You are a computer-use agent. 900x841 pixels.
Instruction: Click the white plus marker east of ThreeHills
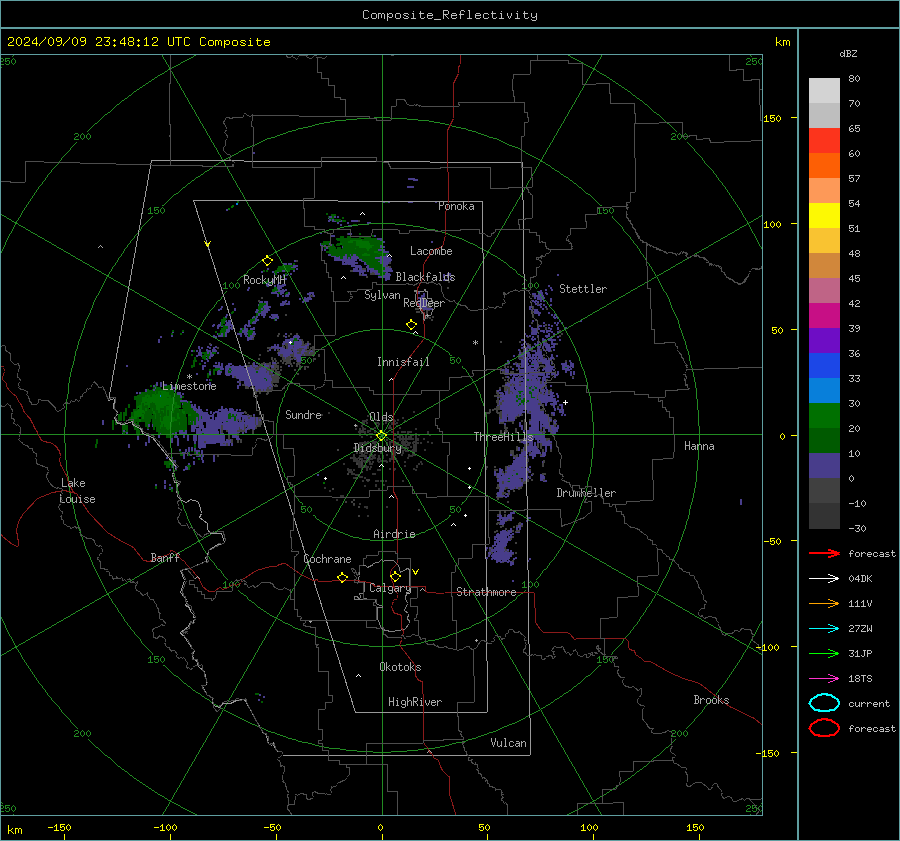(565, 402)
